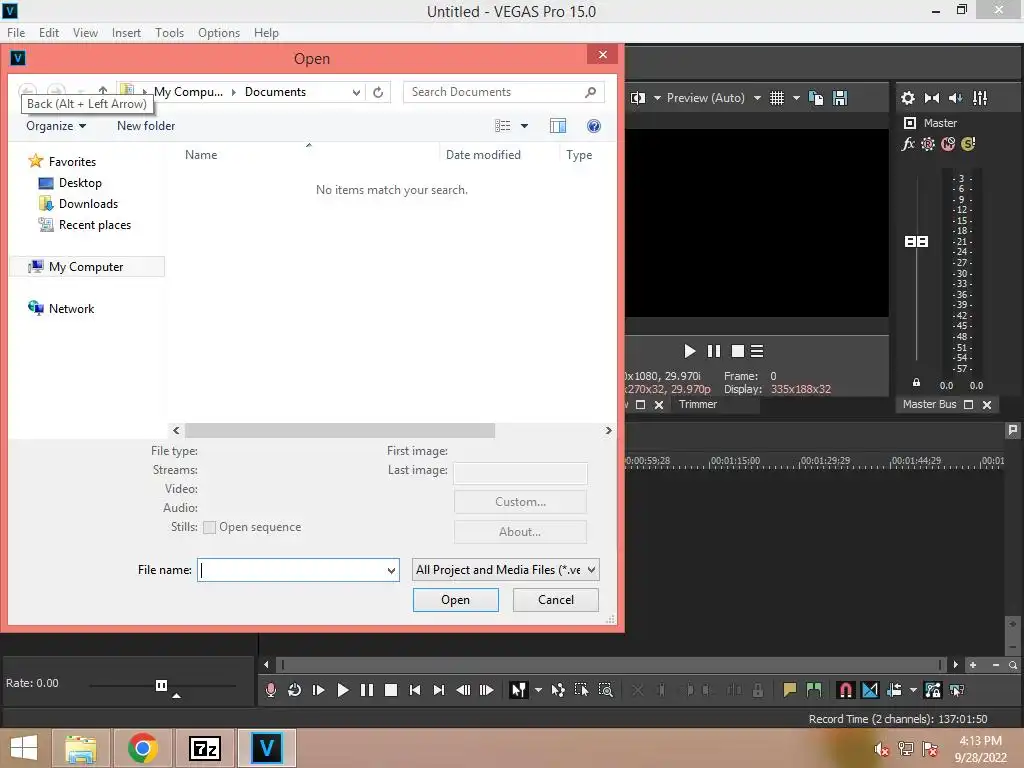1024x768 pixels.
Task: Open the Insert menu
Action: coord(126,33)
